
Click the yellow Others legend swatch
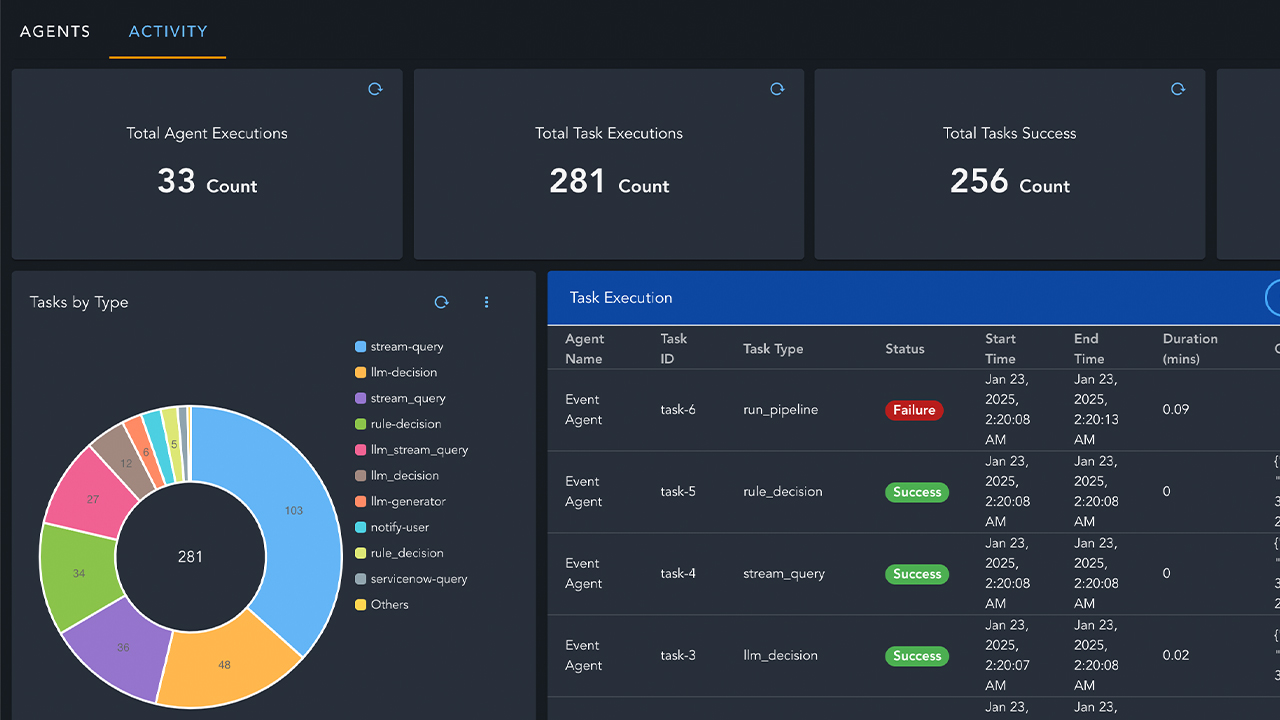click(361, 605)
